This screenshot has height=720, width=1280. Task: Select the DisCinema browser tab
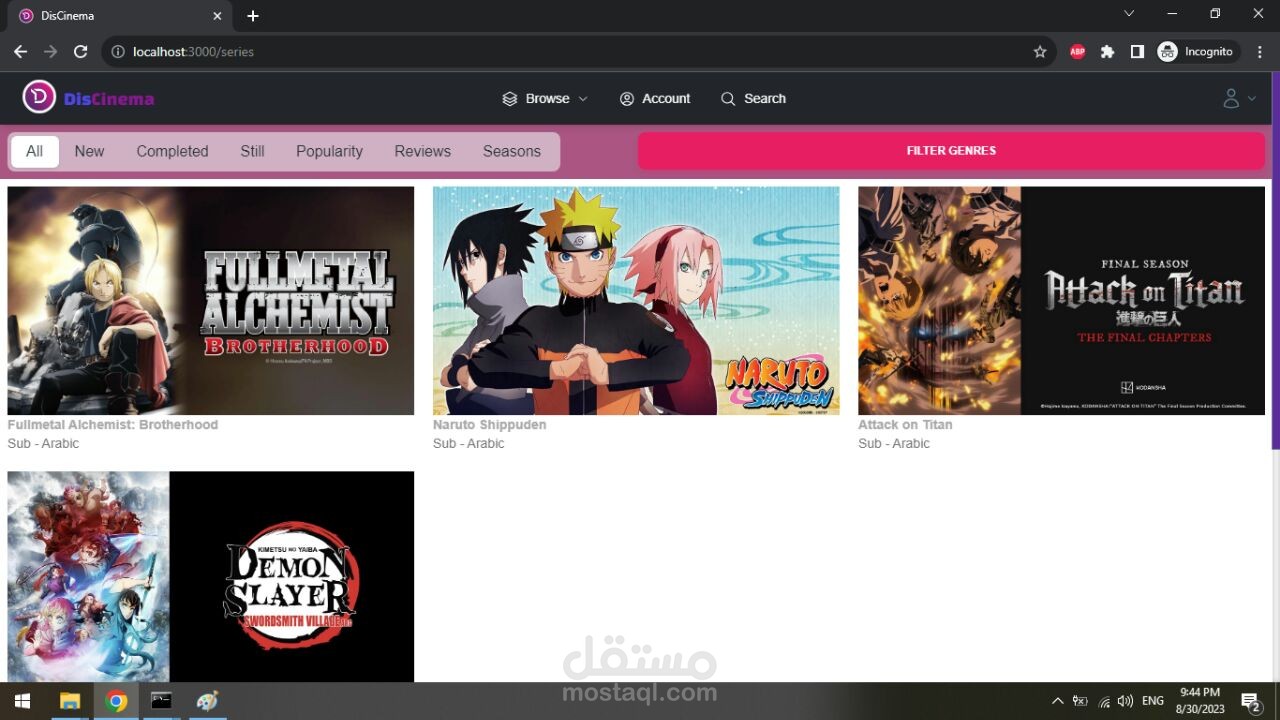pyautogui.click(x=120, y=16)
